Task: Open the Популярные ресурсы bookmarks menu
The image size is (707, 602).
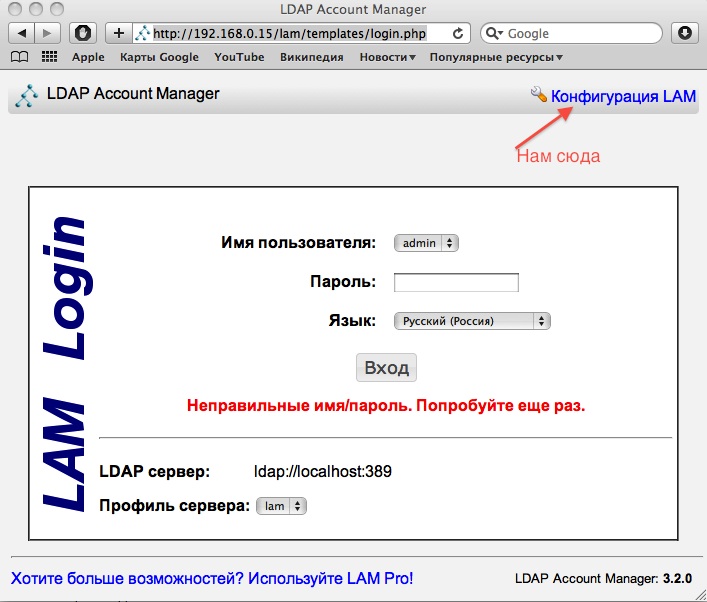Action: (495, 57)
